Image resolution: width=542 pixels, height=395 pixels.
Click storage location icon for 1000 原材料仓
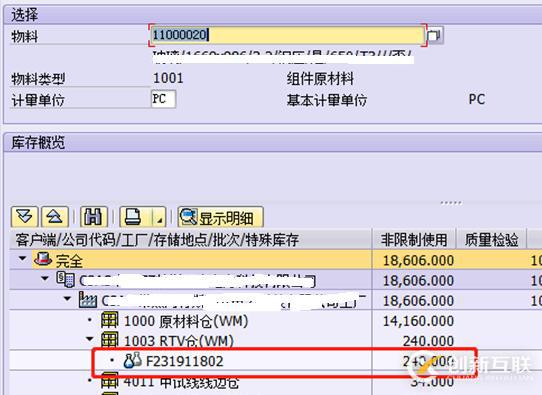click(x=110, y=320)
